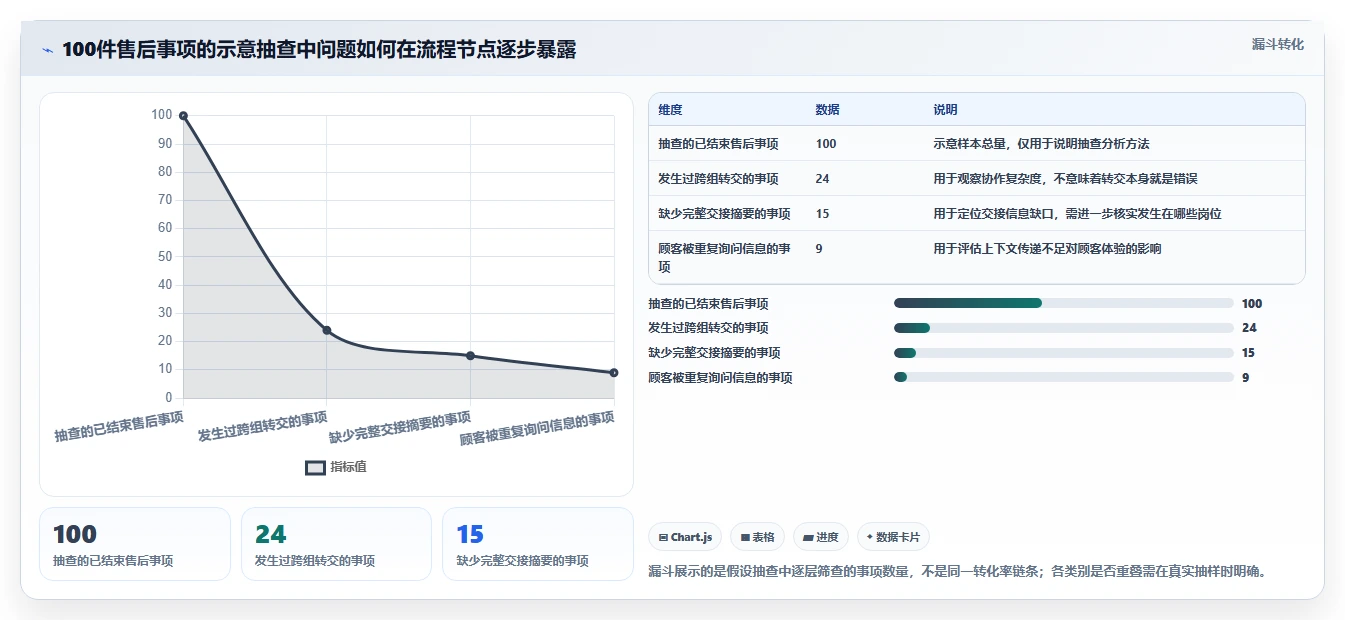Click x-axis label 缺少完整交接摘要的事项
The width and height of the screenshot is (1345, 620).
coord(400,428)
